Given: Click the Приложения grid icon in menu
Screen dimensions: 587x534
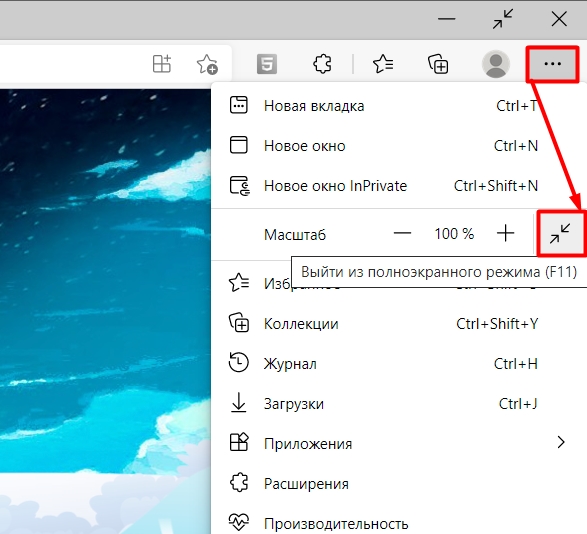Looking at the screenshot, I should 239,442.
